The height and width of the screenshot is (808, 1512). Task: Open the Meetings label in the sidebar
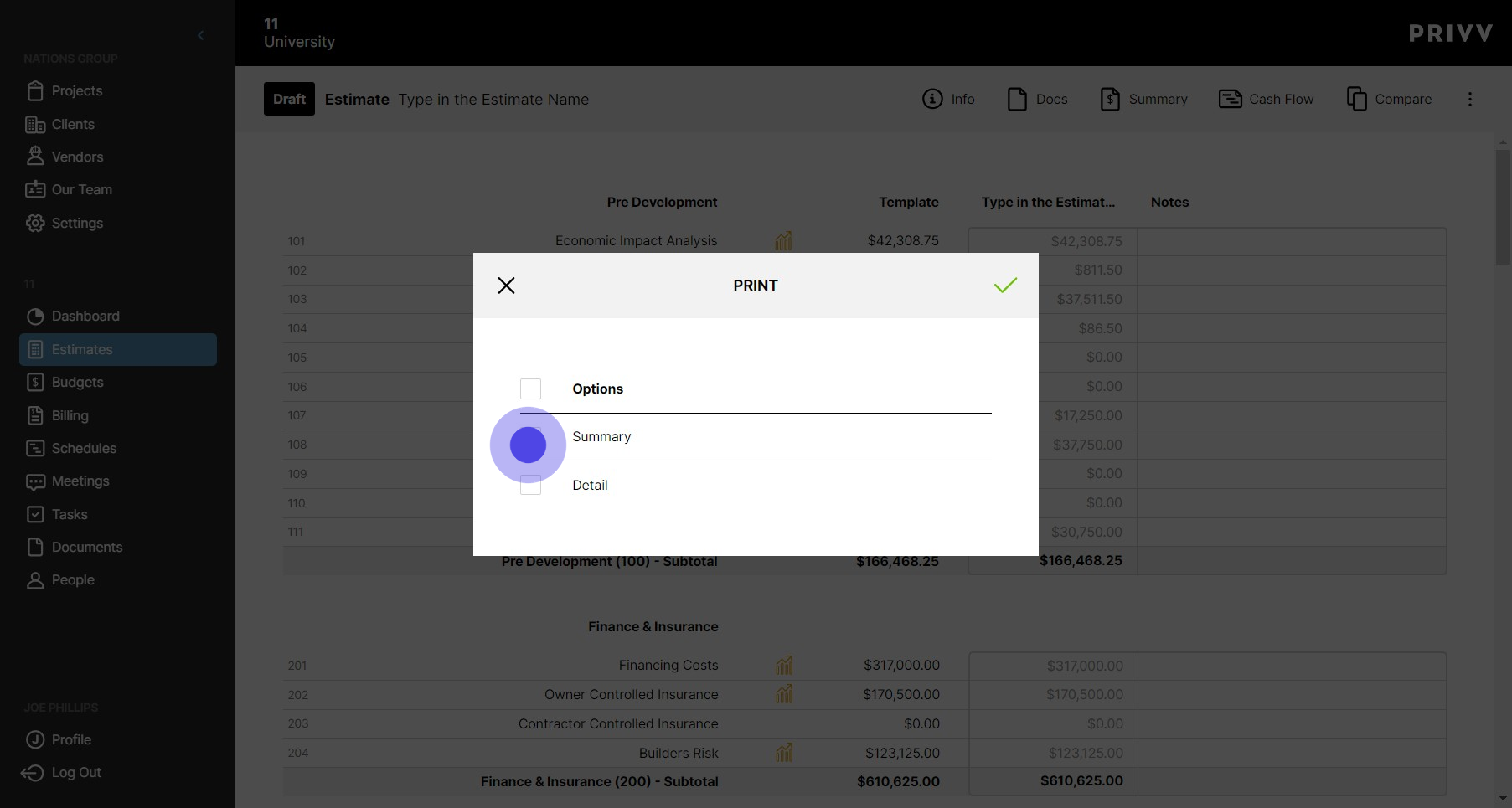[80, 481]
